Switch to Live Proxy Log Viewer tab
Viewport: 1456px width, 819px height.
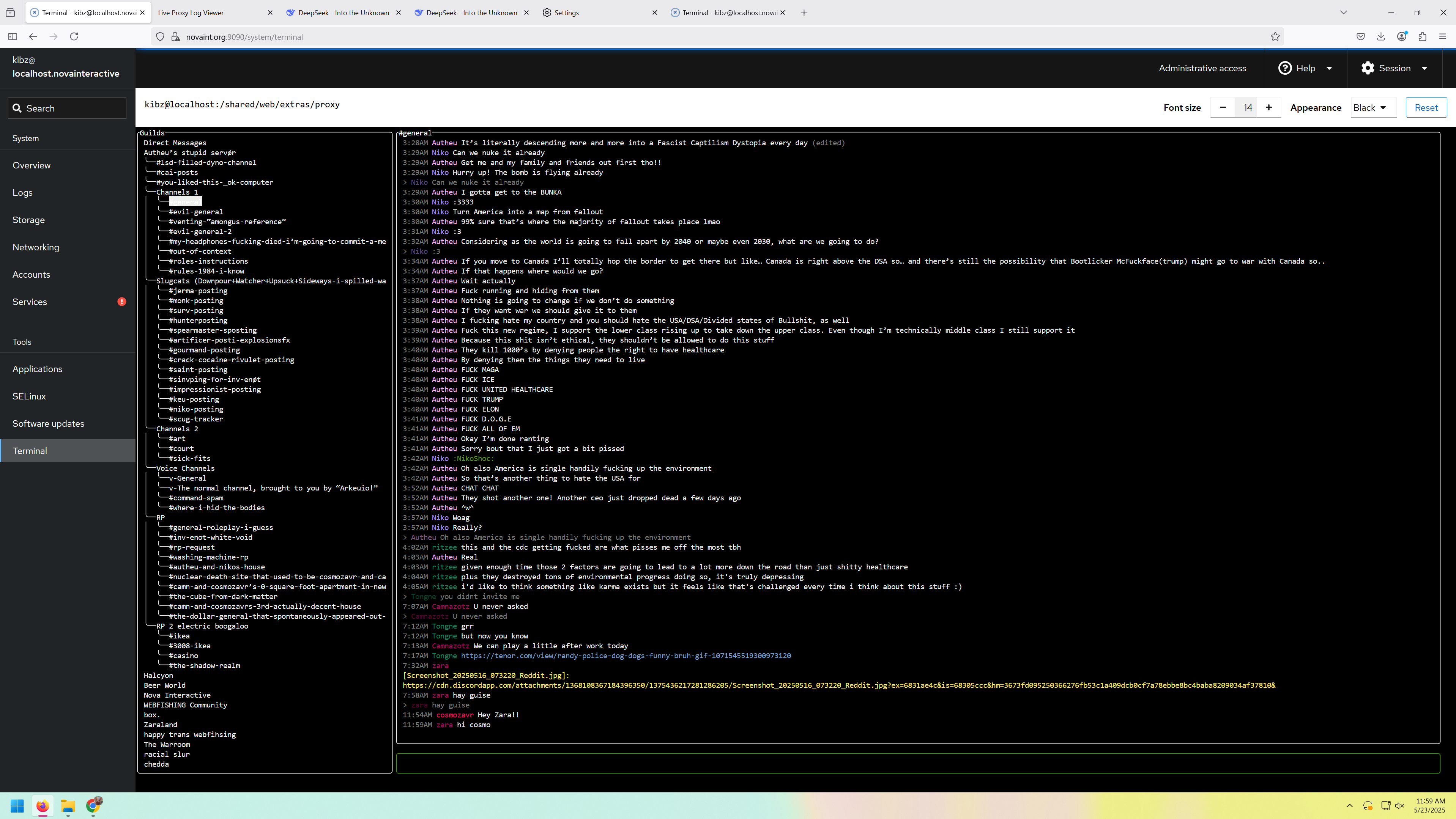[191, 13]
